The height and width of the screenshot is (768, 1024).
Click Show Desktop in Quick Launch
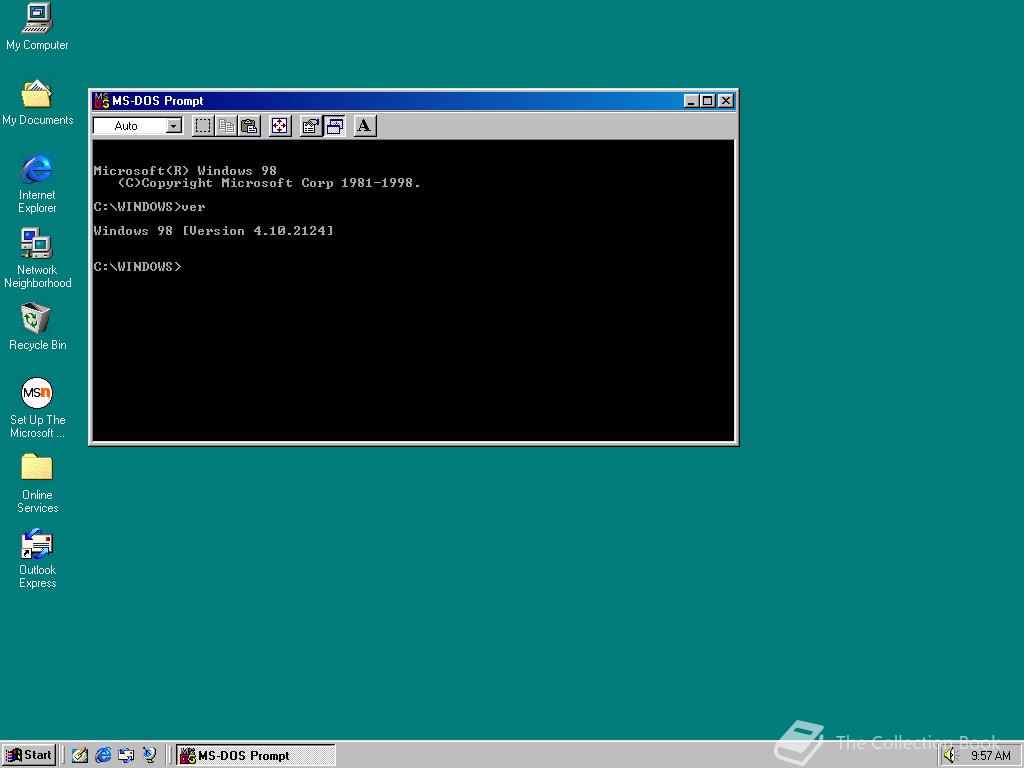click(x=80, y=756)
